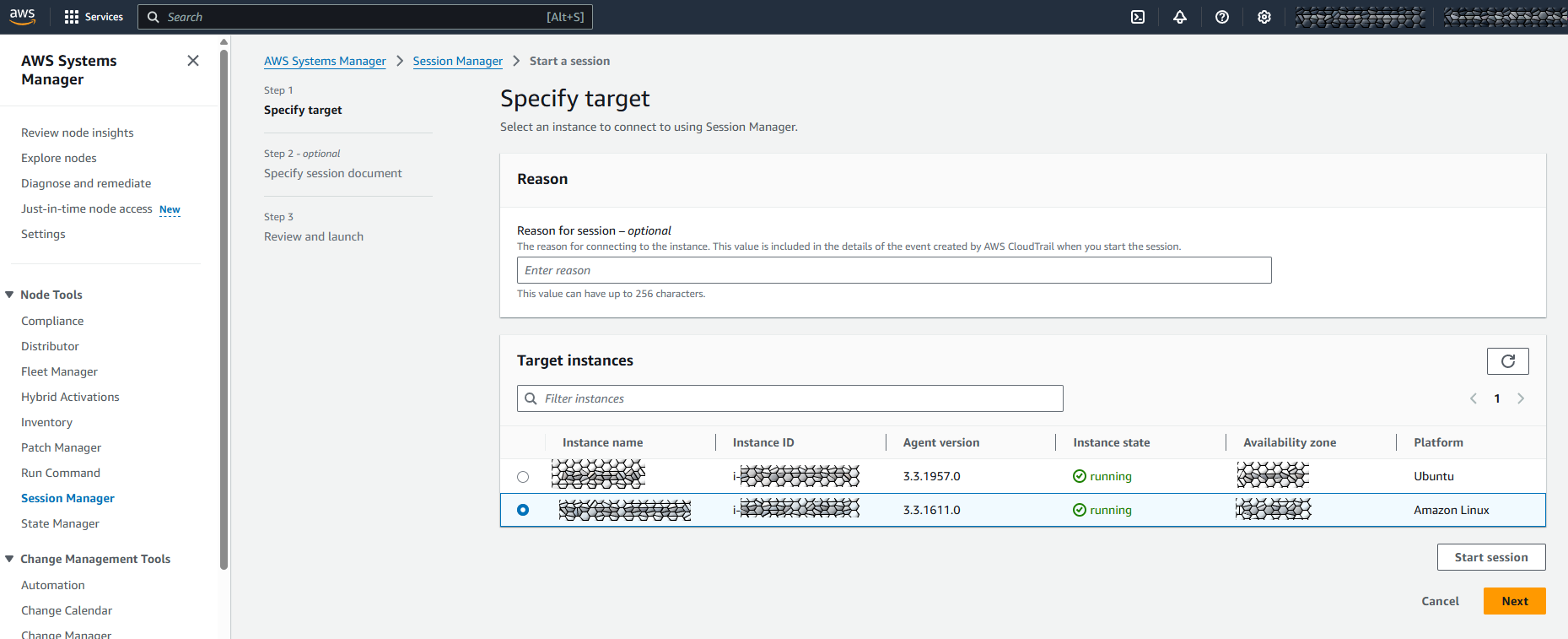Open Distributor in the sidebar
Viewport: 1568px width, 639px height.
tap(50, 346)
